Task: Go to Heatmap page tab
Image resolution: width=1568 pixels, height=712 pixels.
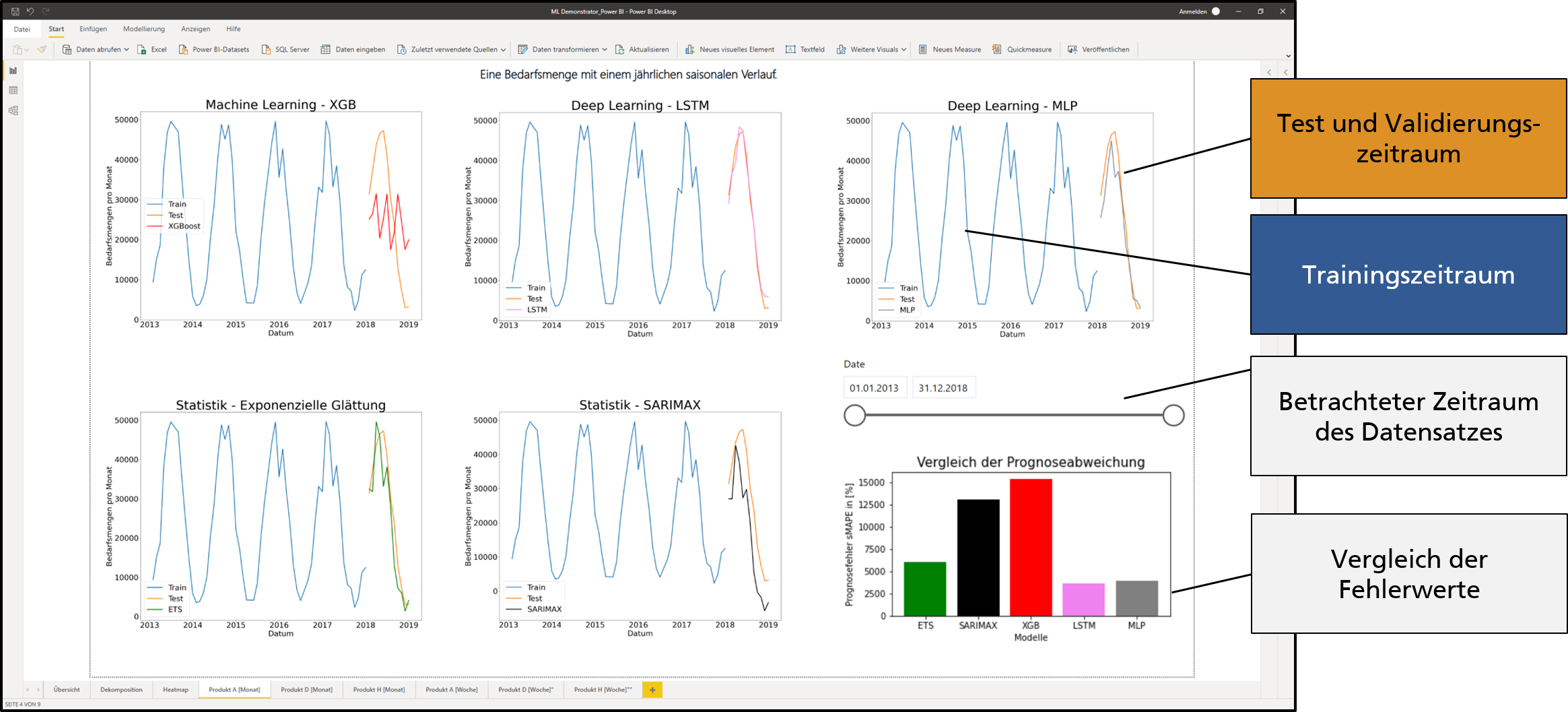Action: click(x=176, y=690)
